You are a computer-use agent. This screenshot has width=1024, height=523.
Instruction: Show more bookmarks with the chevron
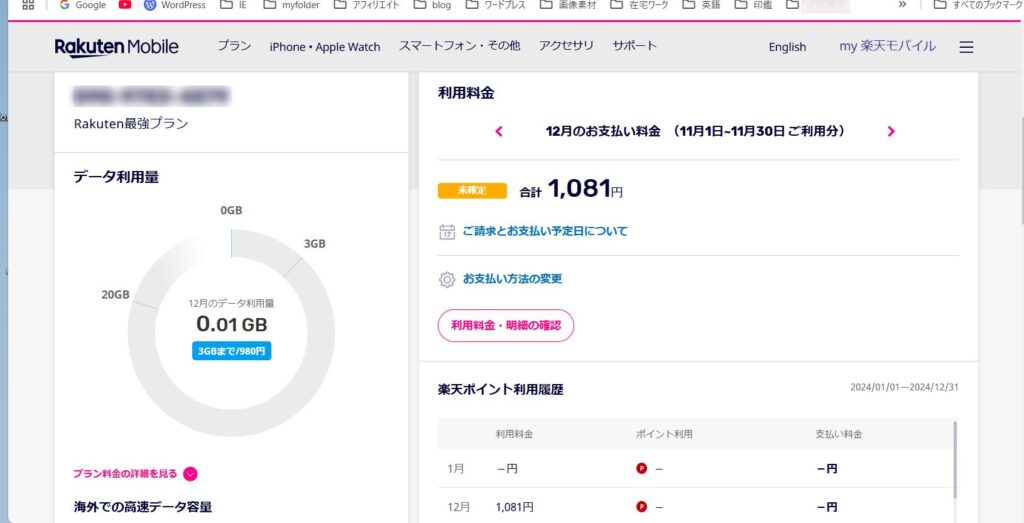[x=902, y=5]
